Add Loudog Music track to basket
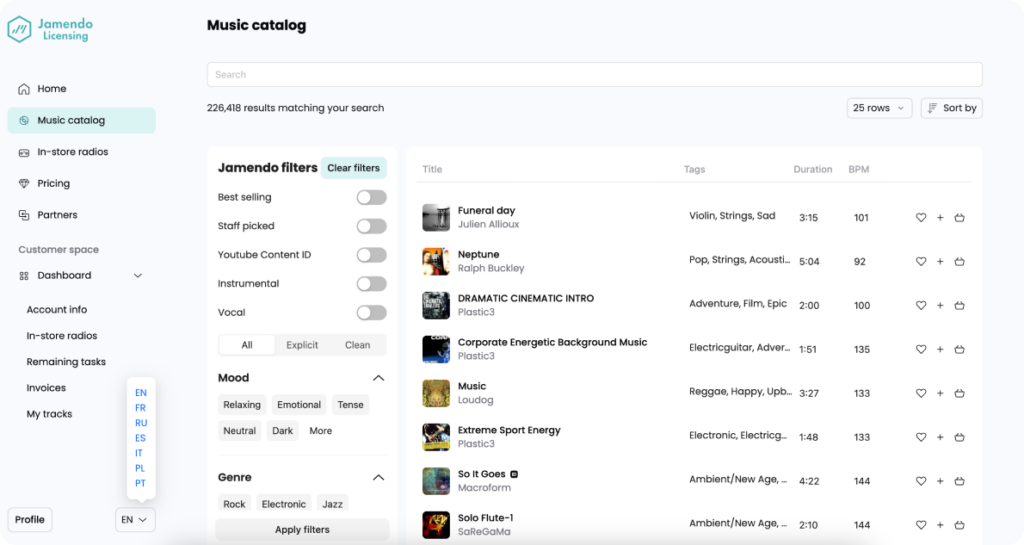1024x545 pixels. click(959, 393)
